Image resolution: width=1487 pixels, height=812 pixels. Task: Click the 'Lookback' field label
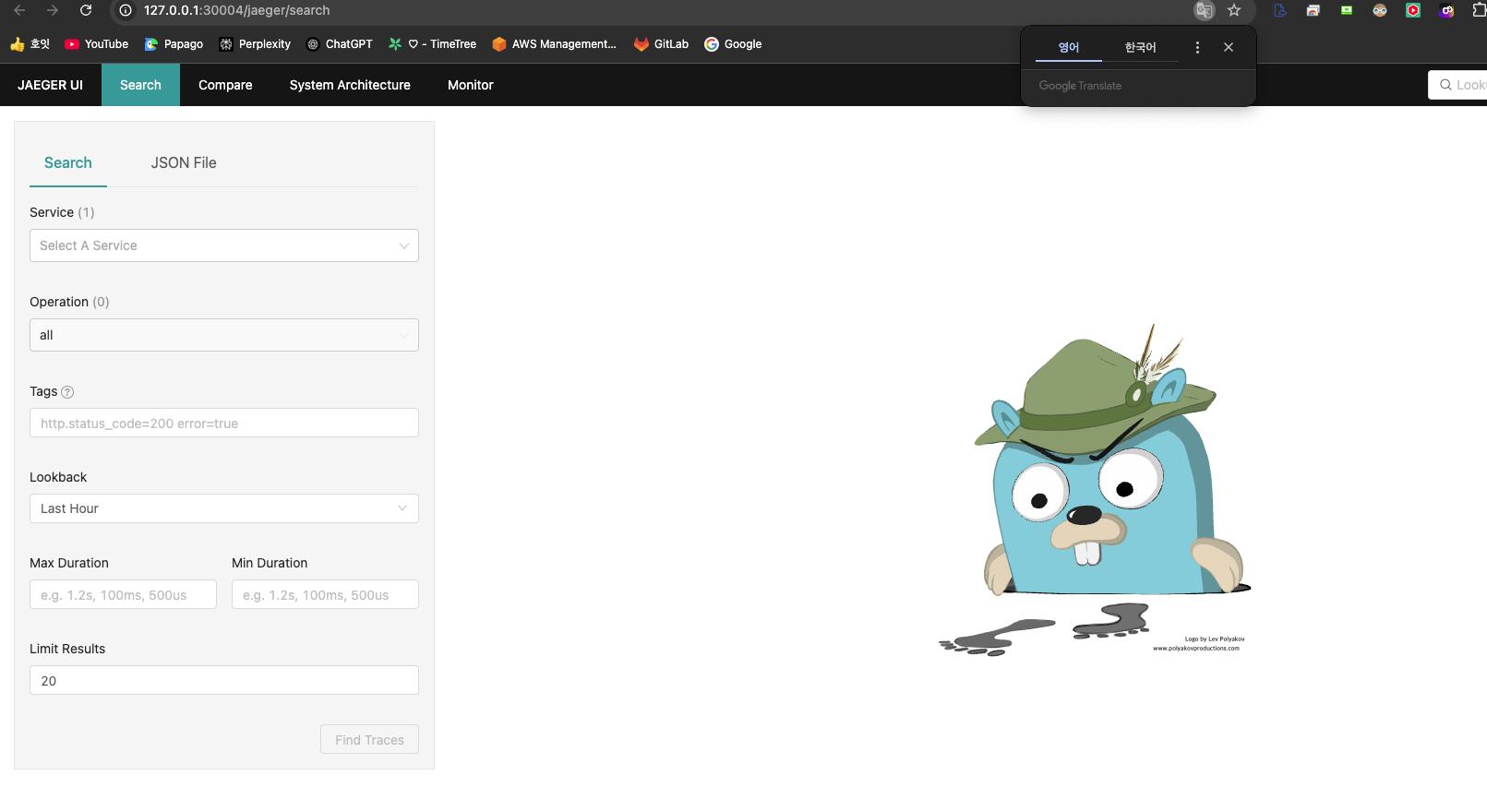(x=58, y=477)
